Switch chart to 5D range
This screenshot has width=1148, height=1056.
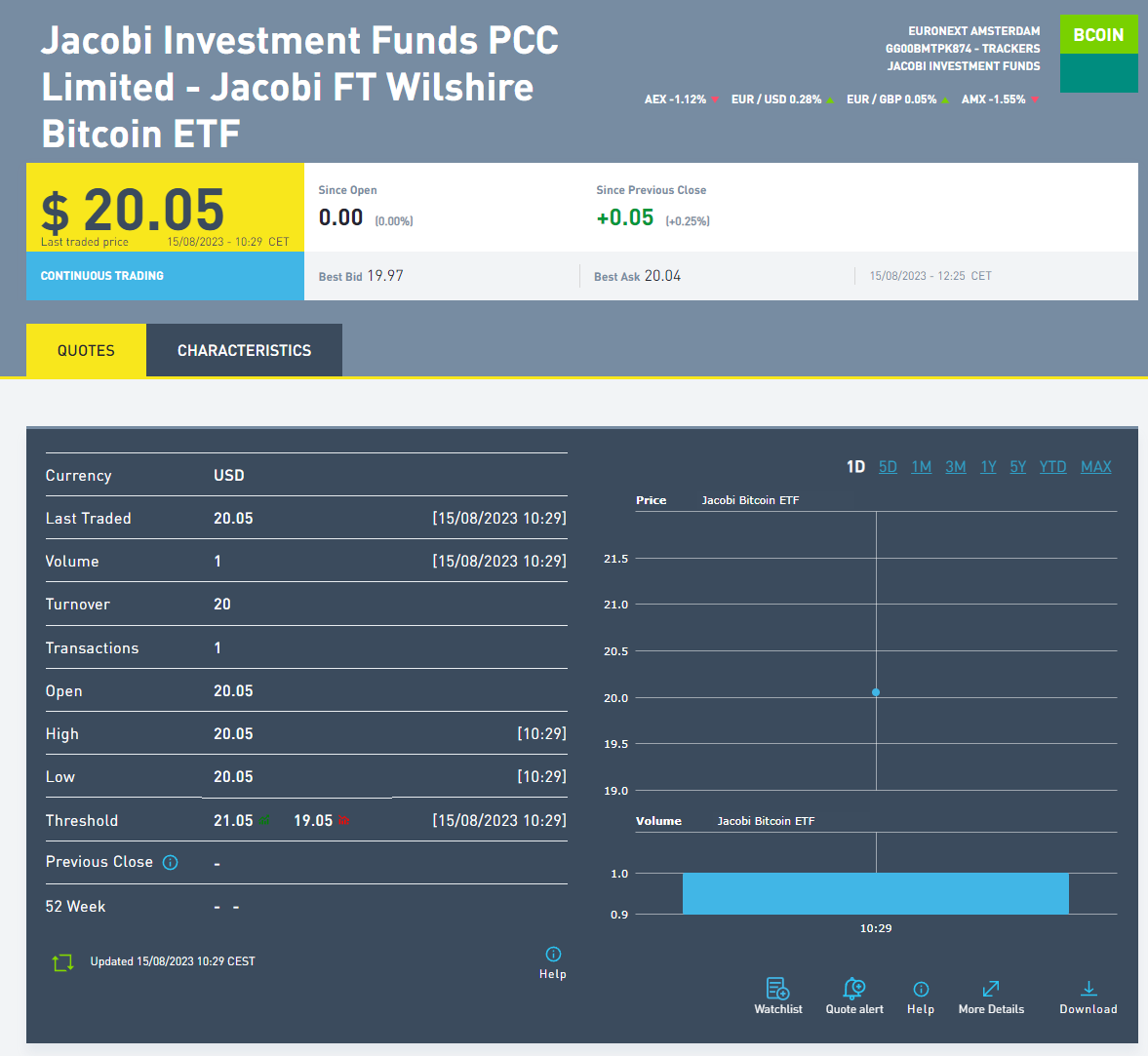tap(888, 467)
